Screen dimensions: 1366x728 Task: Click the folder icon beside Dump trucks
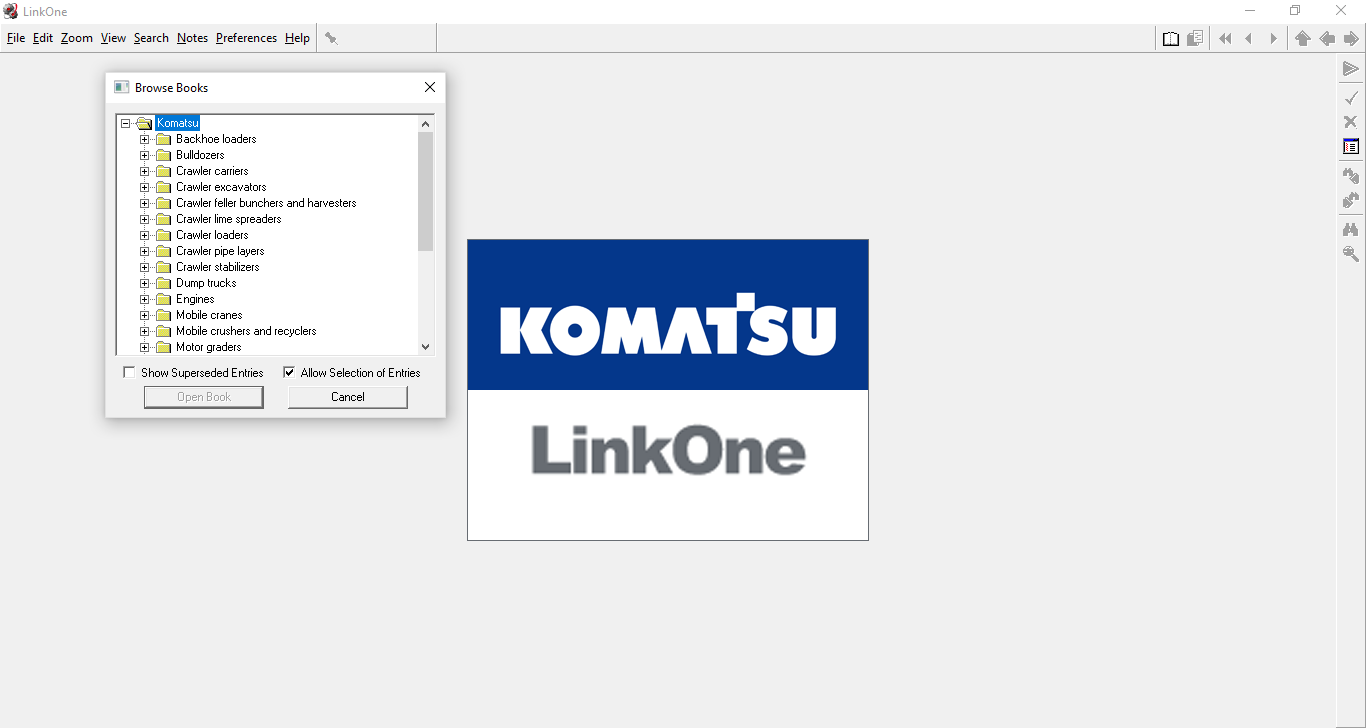pos(164,283)
